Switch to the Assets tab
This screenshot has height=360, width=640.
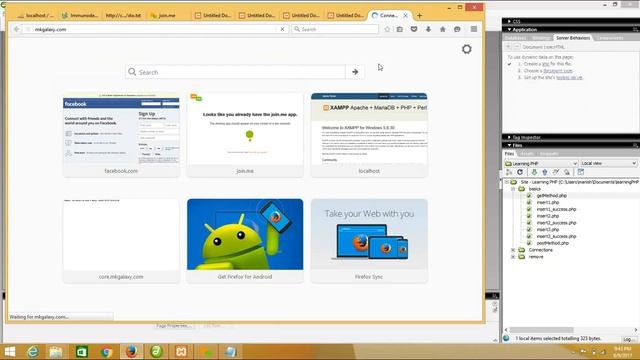point(527,154)
